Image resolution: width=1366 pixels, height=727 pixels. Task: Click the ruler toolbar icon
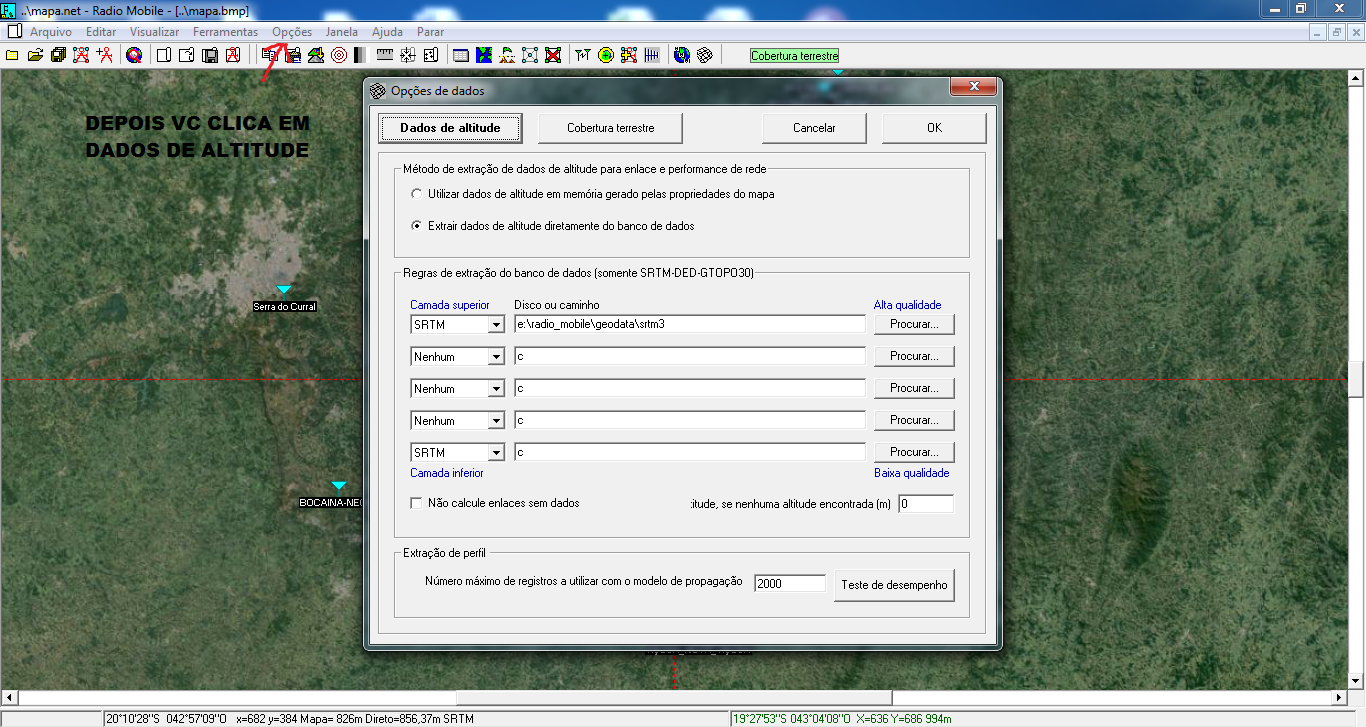(x=384, y=55)
